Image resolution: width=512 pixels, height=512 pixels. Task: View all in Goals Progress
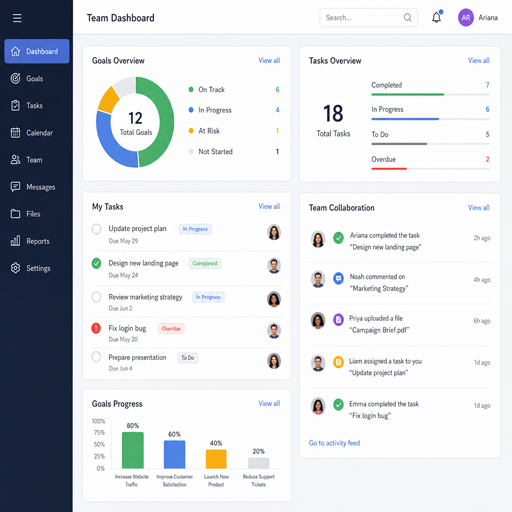pos(269,403)
